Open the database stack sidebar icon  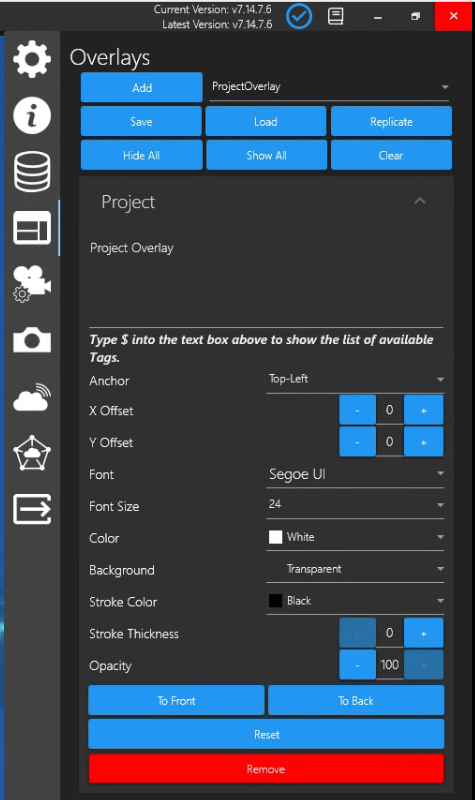point(32,171)
